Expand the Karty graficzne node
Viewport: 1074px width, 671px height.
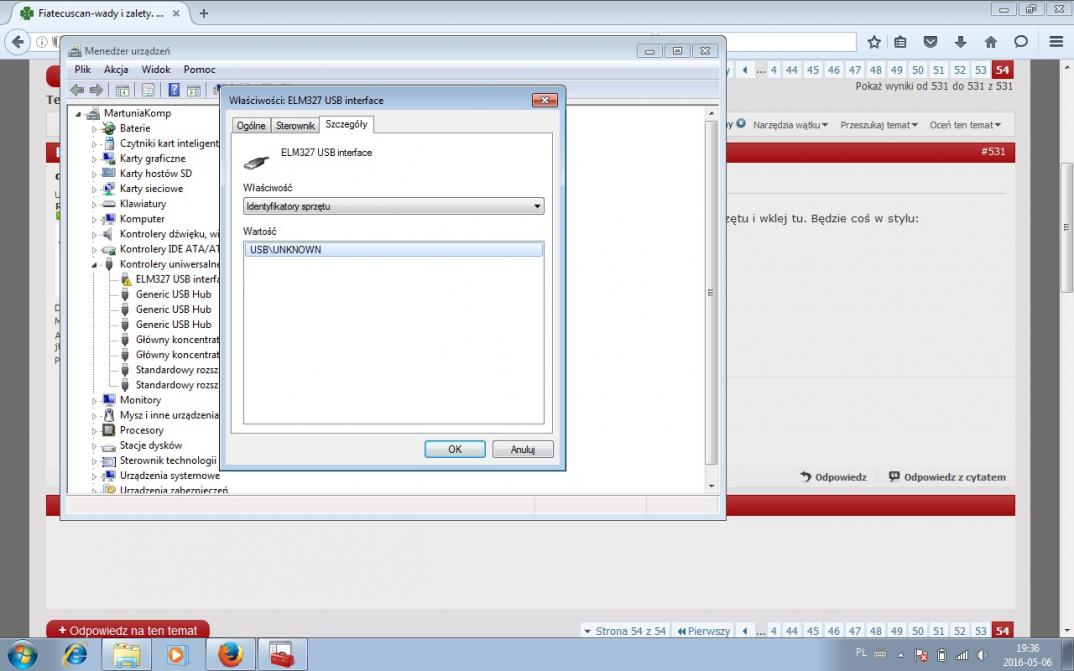(x=95, y=159)
